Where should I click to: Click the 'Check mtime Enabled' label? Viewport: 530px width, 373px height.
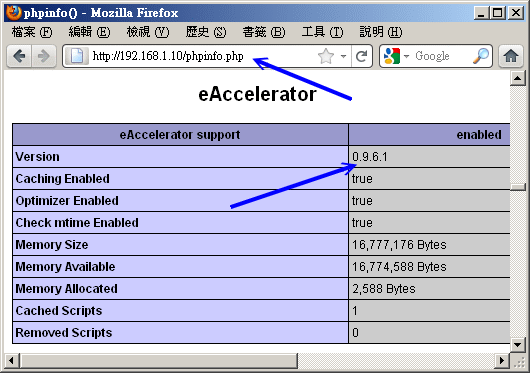[x=77, y=223]
